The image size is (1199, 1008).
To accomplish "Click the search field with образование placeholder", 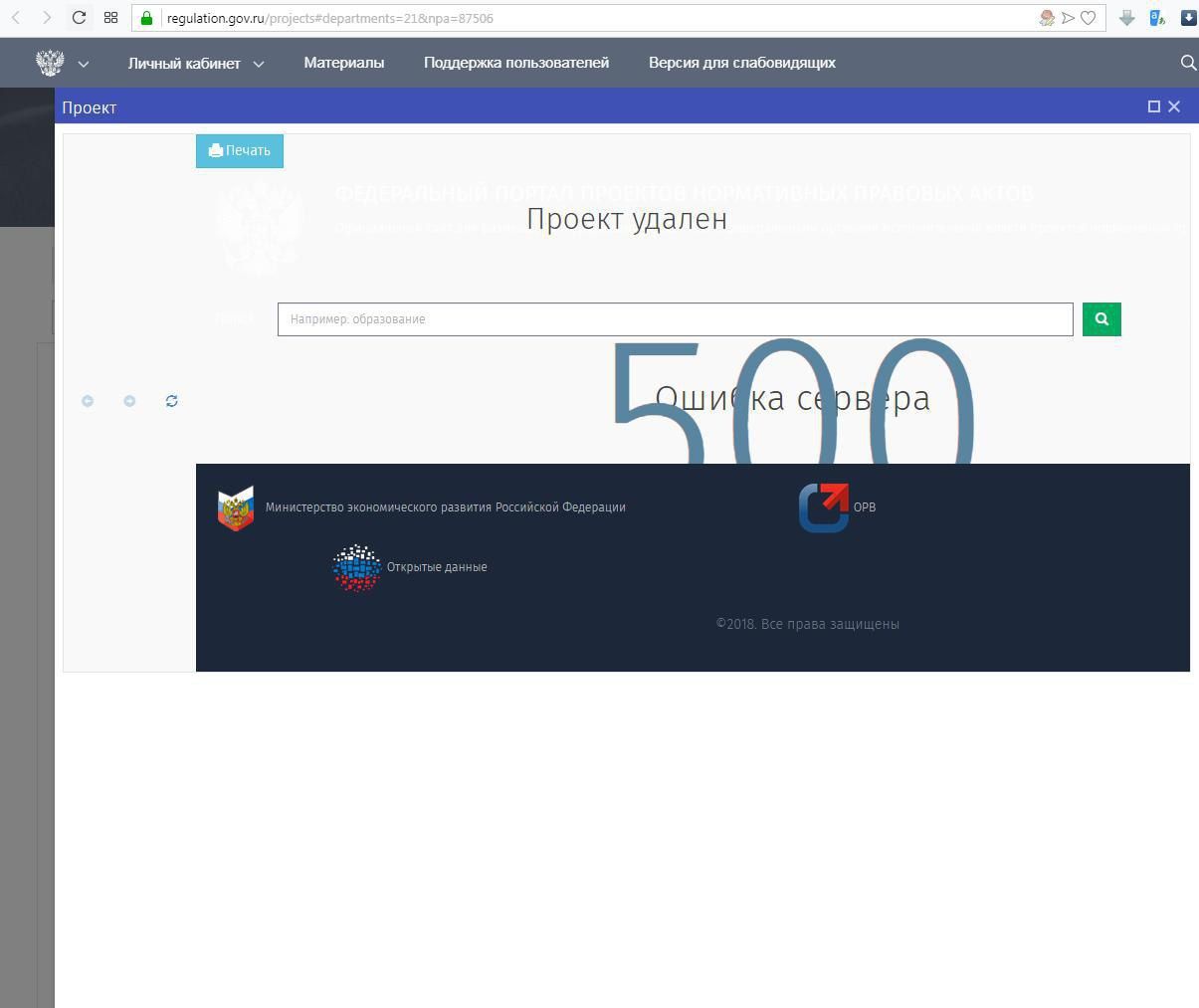I will 676,319.
